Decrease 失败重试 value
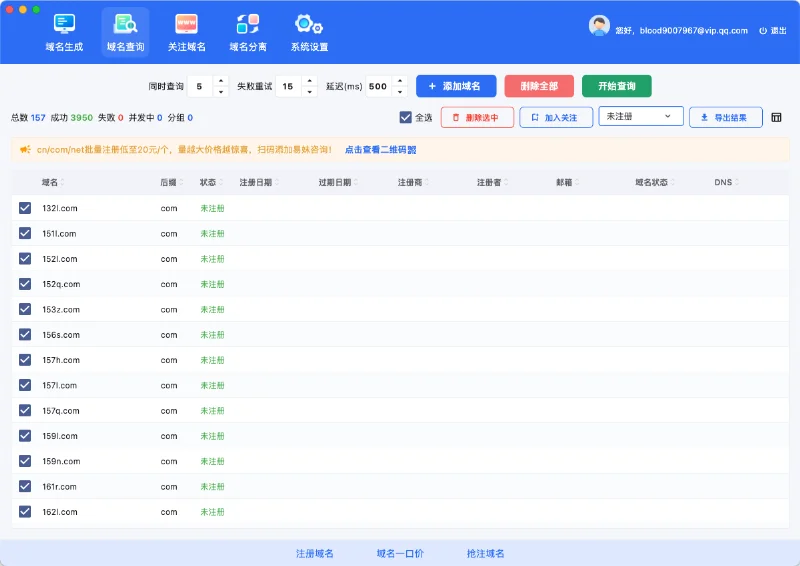 point(310,92)
